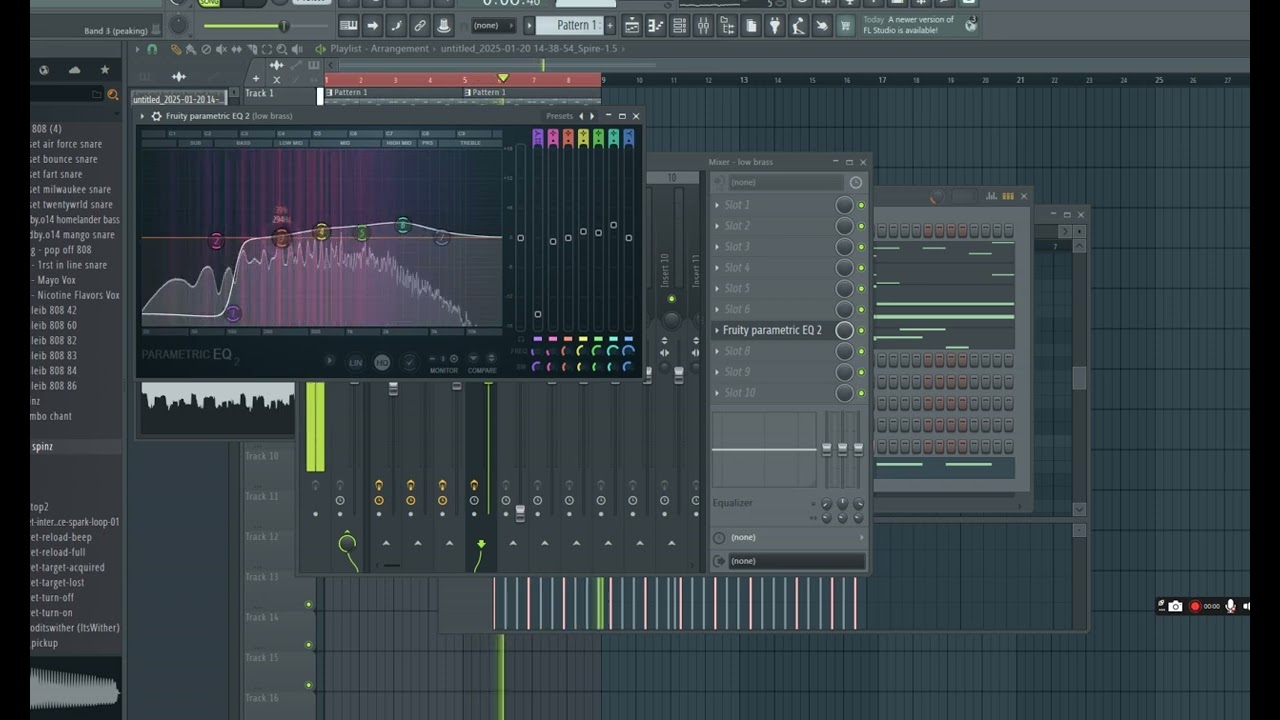Viewport: 1280px width, 720px height.
Task: Go to next preset in EQ 2
Action: pos(592,116)
